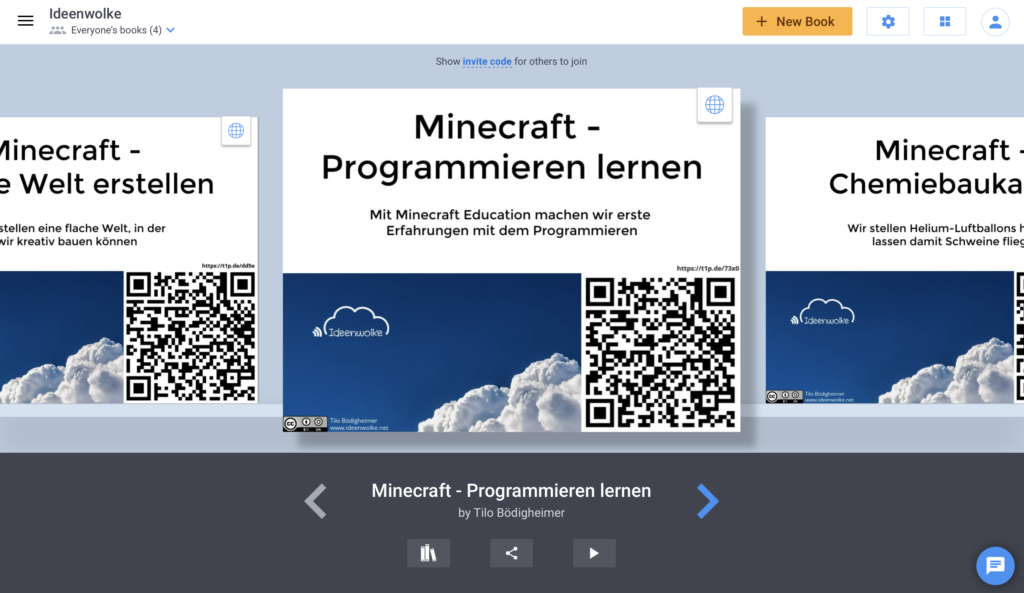Create a New Book
The image size is (1024, 593).
[797, 22]
